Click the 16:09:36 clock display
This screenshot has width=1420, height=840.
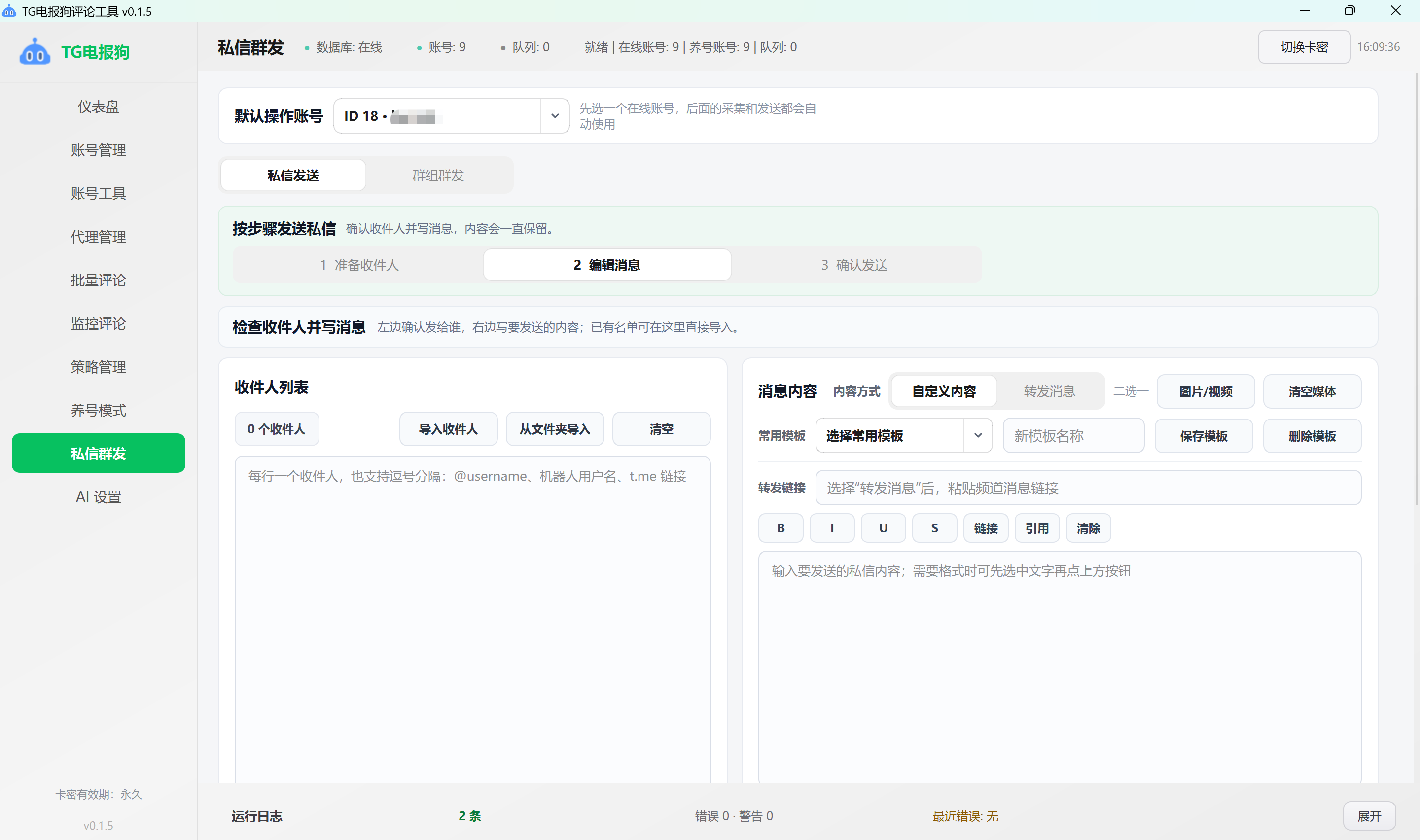coord(1378,47)
